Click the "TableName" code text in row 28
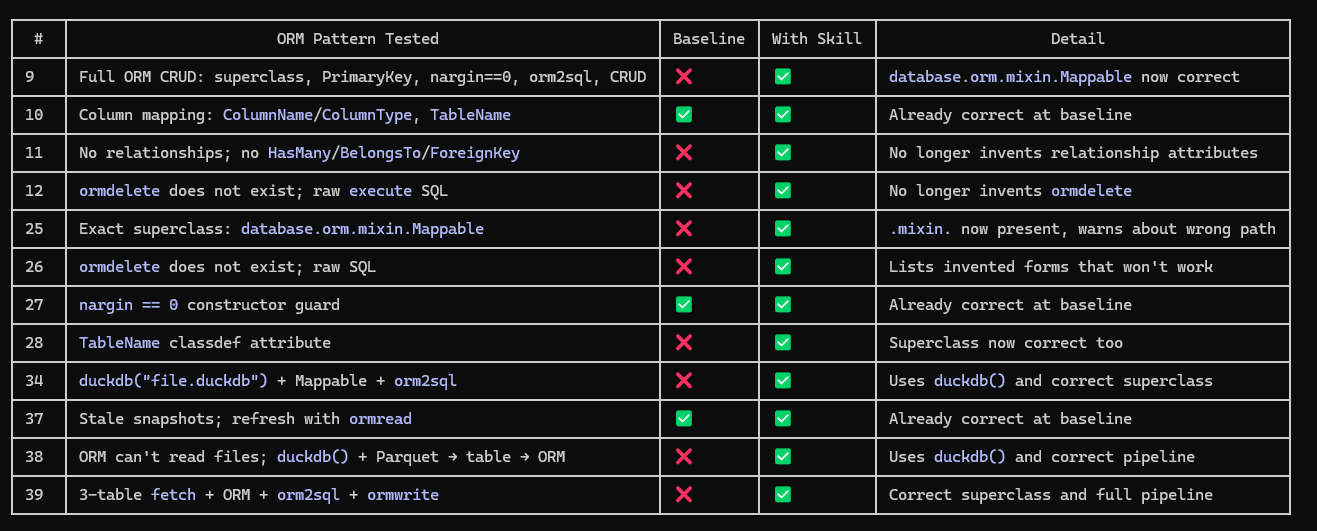Image resolution: width=1317 pixels, height=531 pixels. (x=119, y=342)
